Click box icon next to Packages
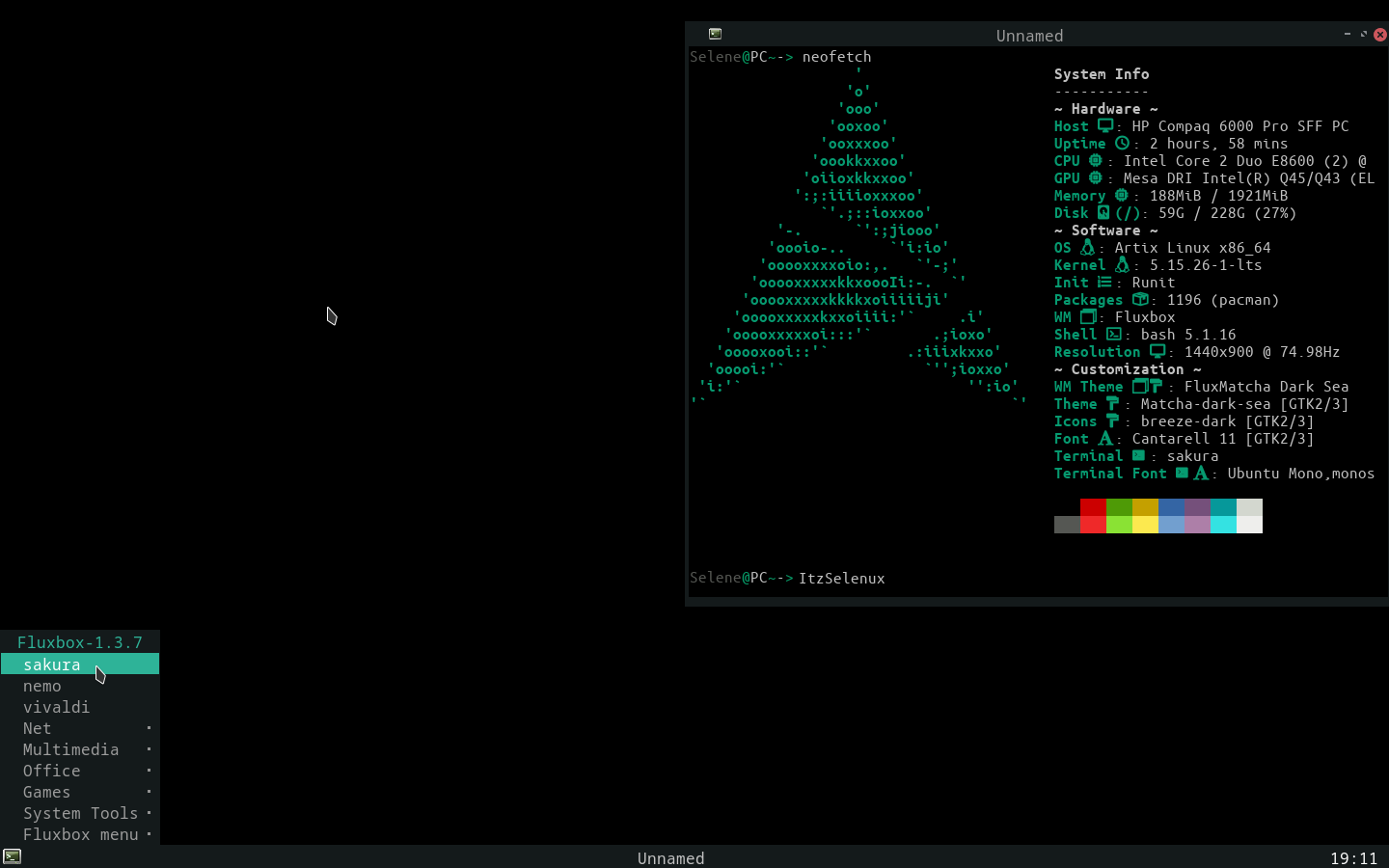Screen dimensions: 1389x868 click(1139, 299)
